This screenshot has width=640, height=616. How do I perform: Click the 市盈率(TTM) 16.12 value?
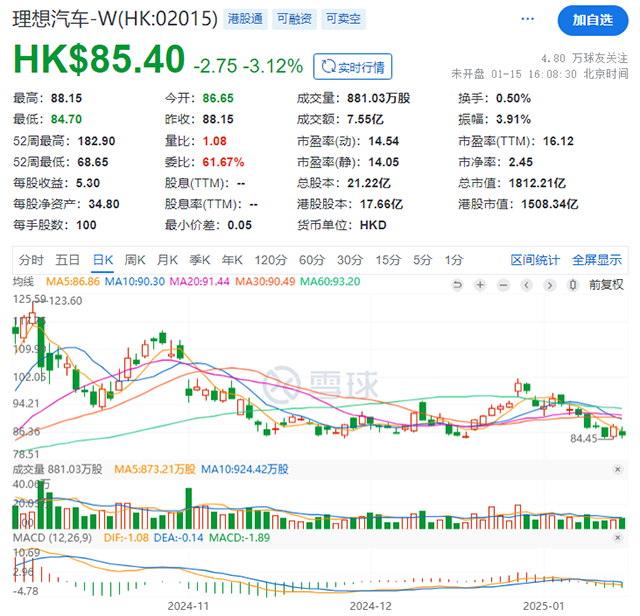tap(558, 141)
